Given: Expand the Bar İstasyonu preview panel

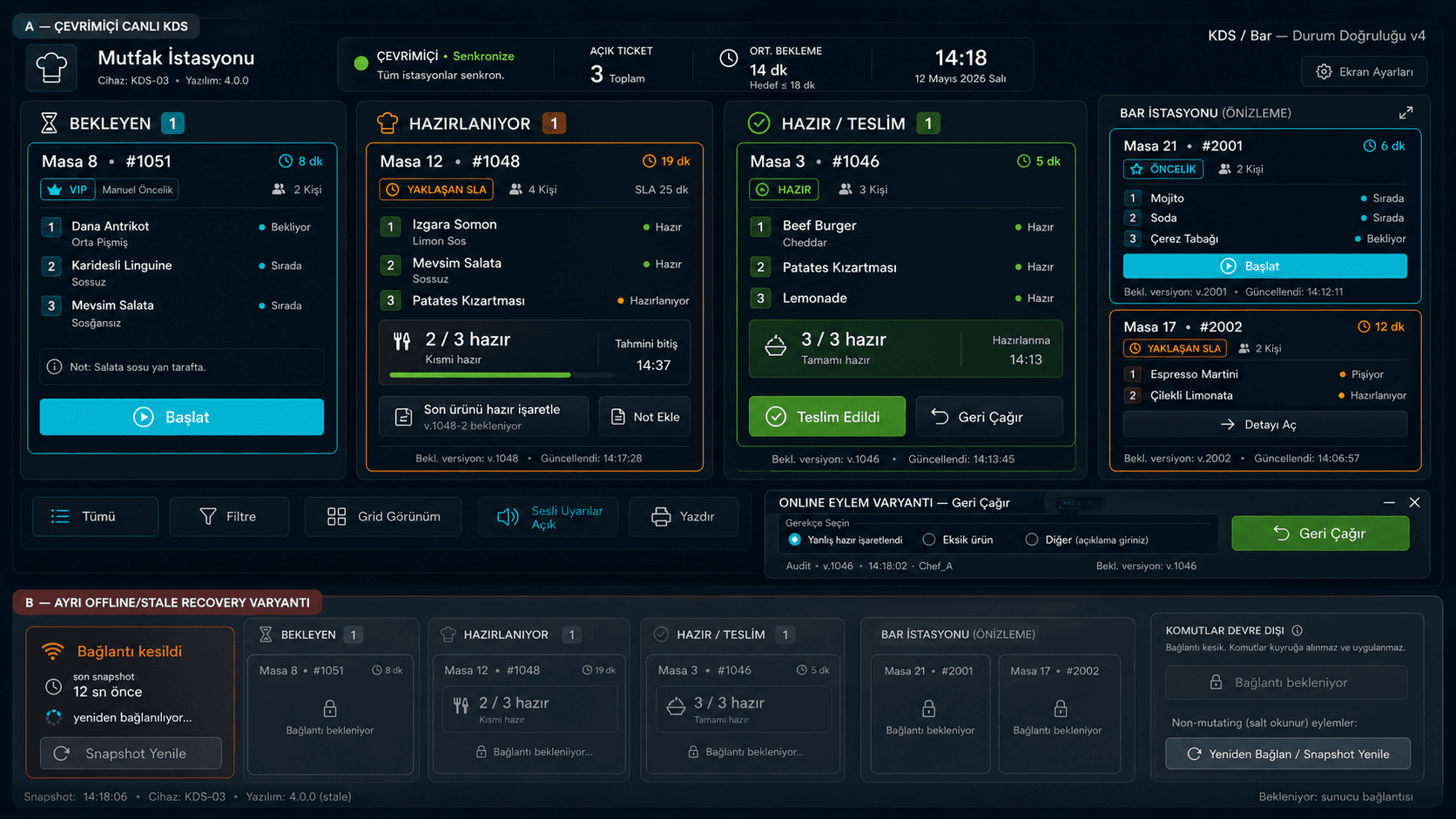Looking at the screenshot, I should (x=1405, y=113).
